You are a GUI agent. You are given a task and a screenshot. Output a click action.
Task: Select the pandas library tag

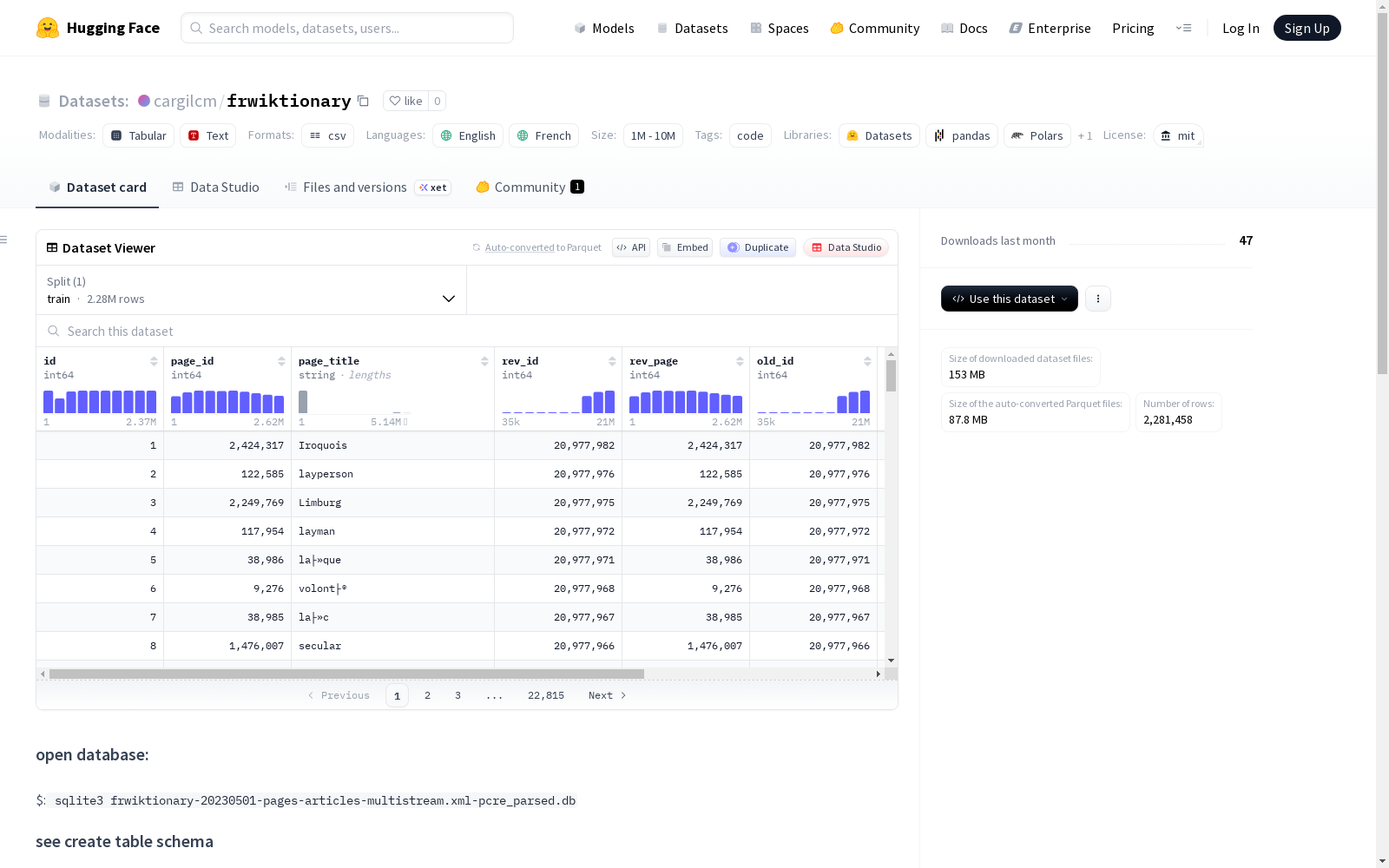point(962,135)
